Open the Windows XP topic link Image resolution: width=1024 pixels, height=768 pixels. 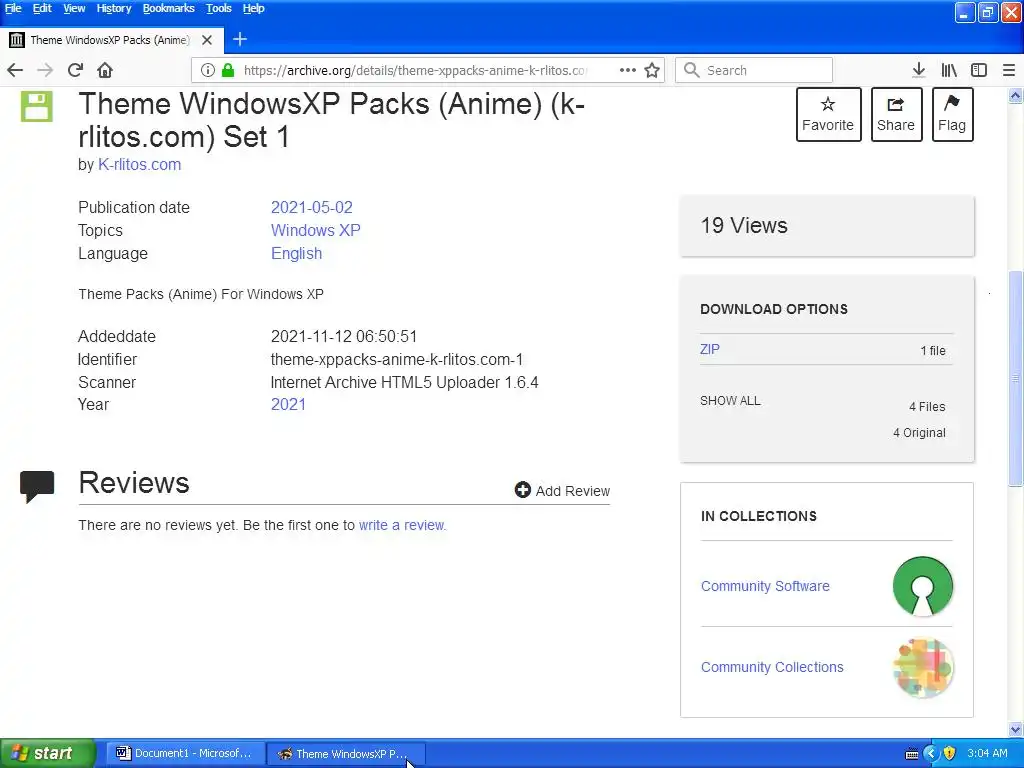pyautogui.click(x=315, y=231)
